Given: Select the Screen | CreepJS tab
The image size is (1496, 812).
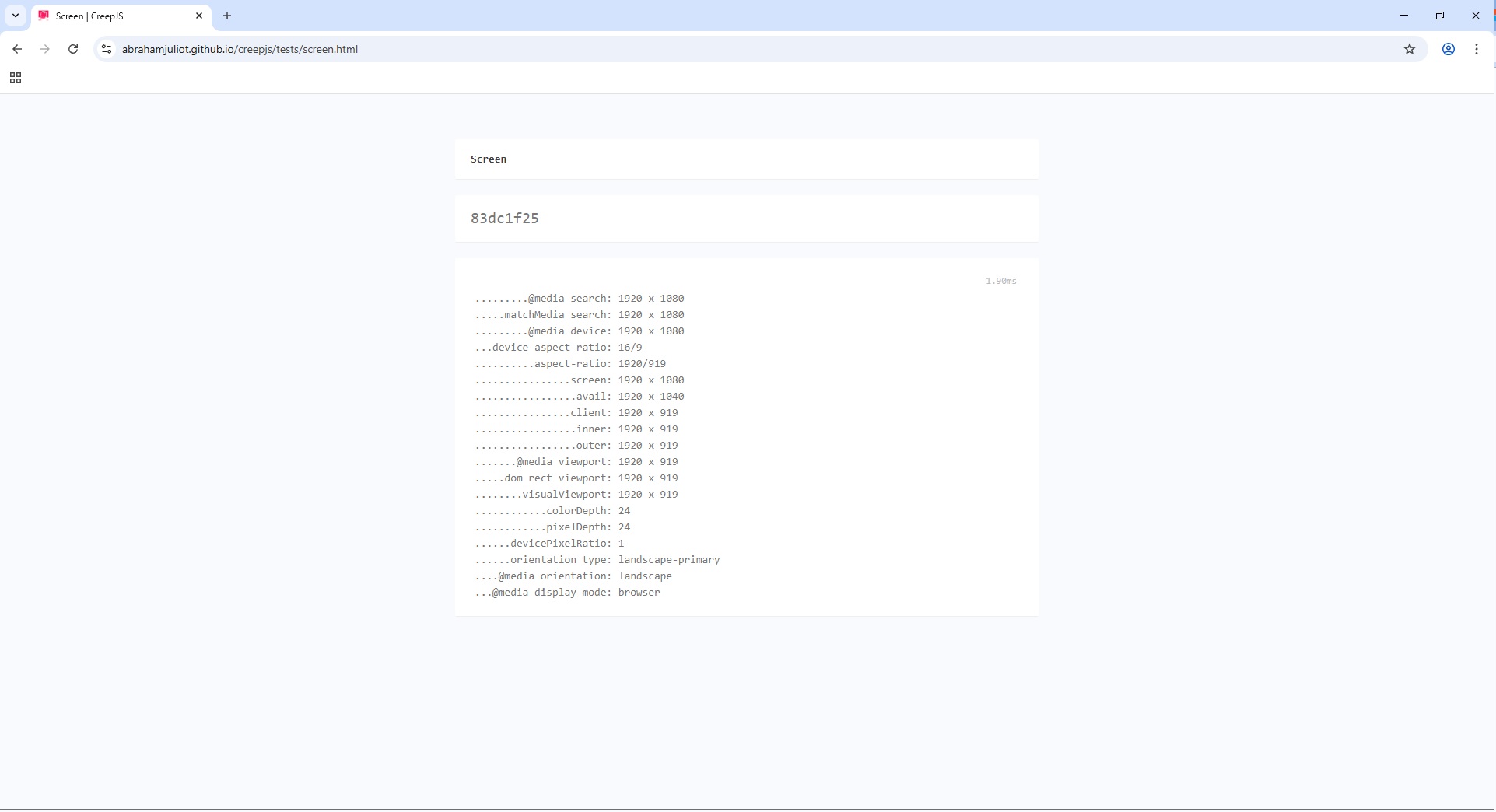Looking at the screenshot, I should [121, 16].
